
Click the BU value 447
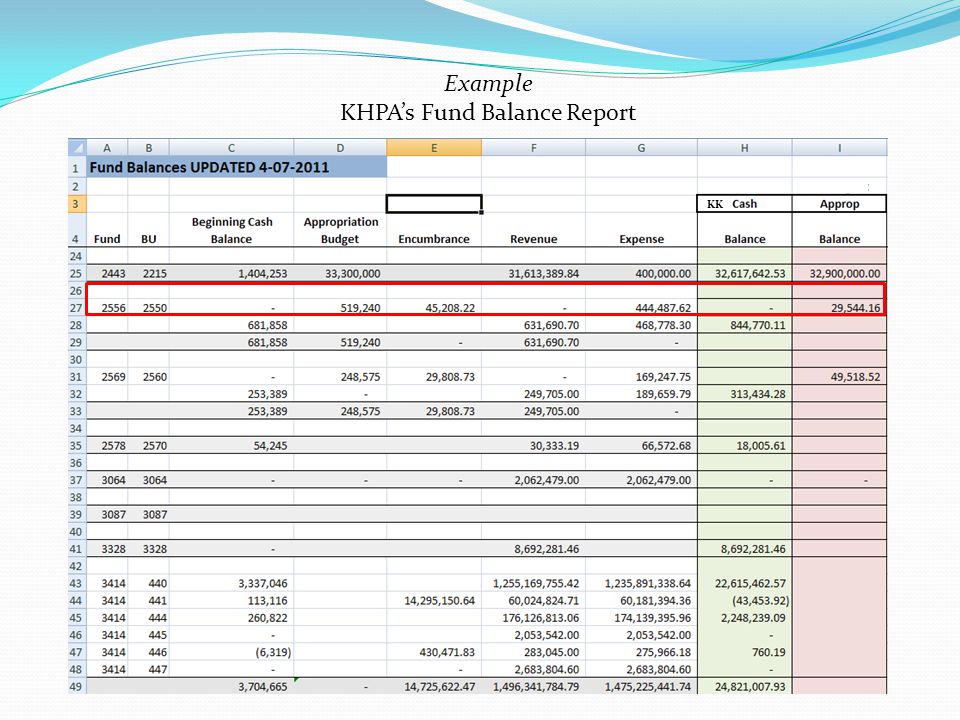[157, 670]
